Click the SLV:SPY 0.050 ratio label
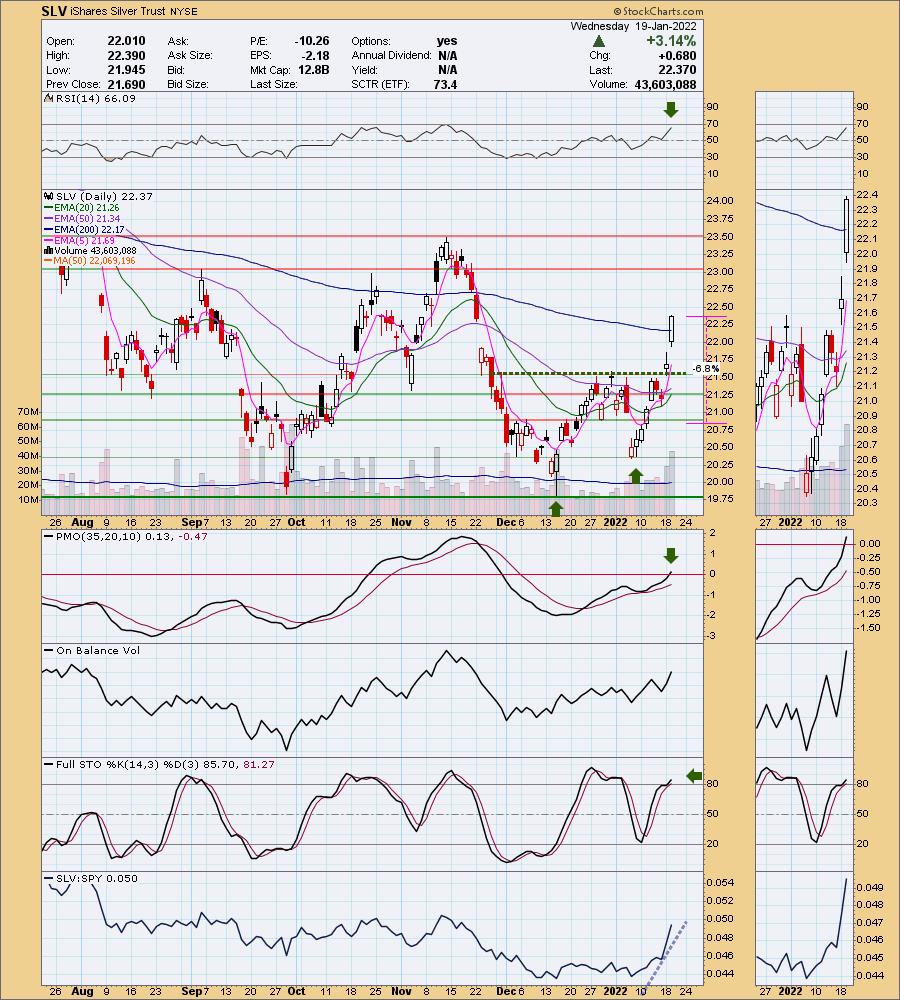900x1000 pixels. click(96, 879)
